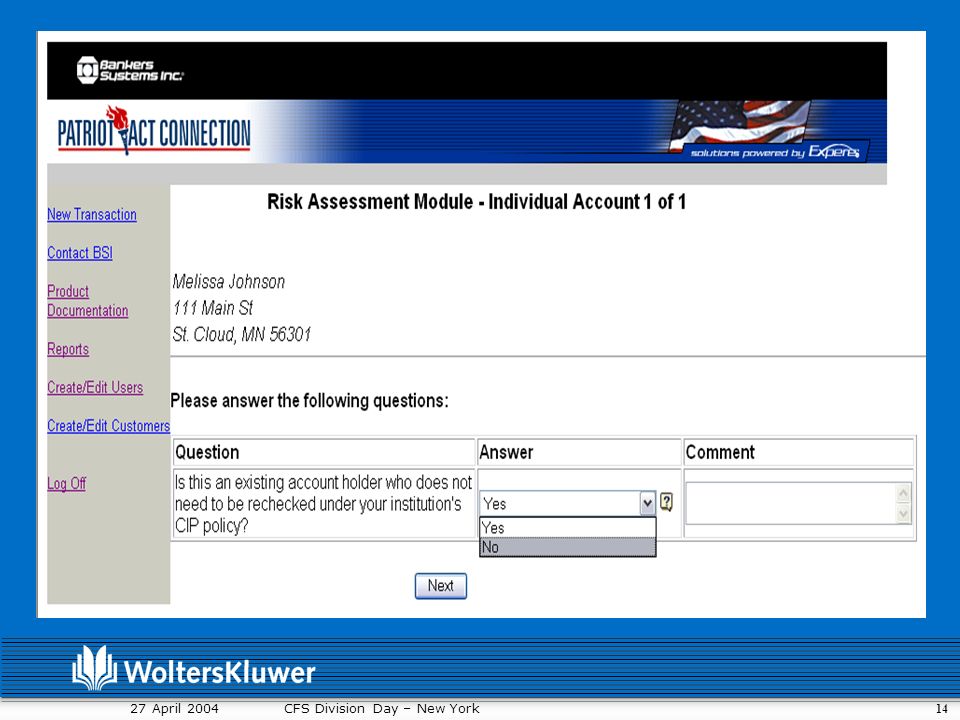Go to the Reports page
This screenshot has width=960, height=720.
pyautogui.click(x=68, y=349)
